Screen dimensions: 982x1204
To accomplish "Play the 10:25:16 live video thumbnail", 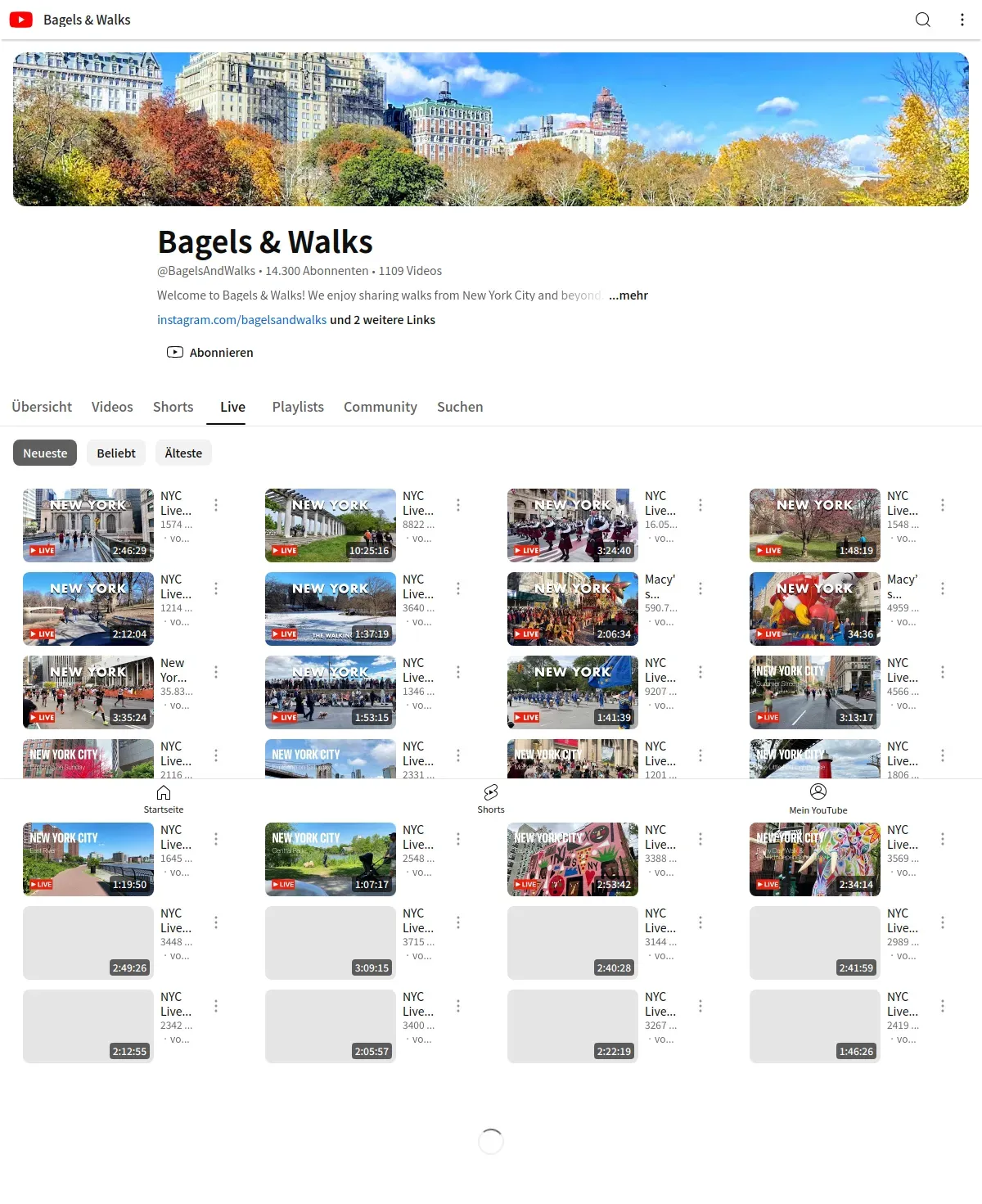I will click(331, 525).
